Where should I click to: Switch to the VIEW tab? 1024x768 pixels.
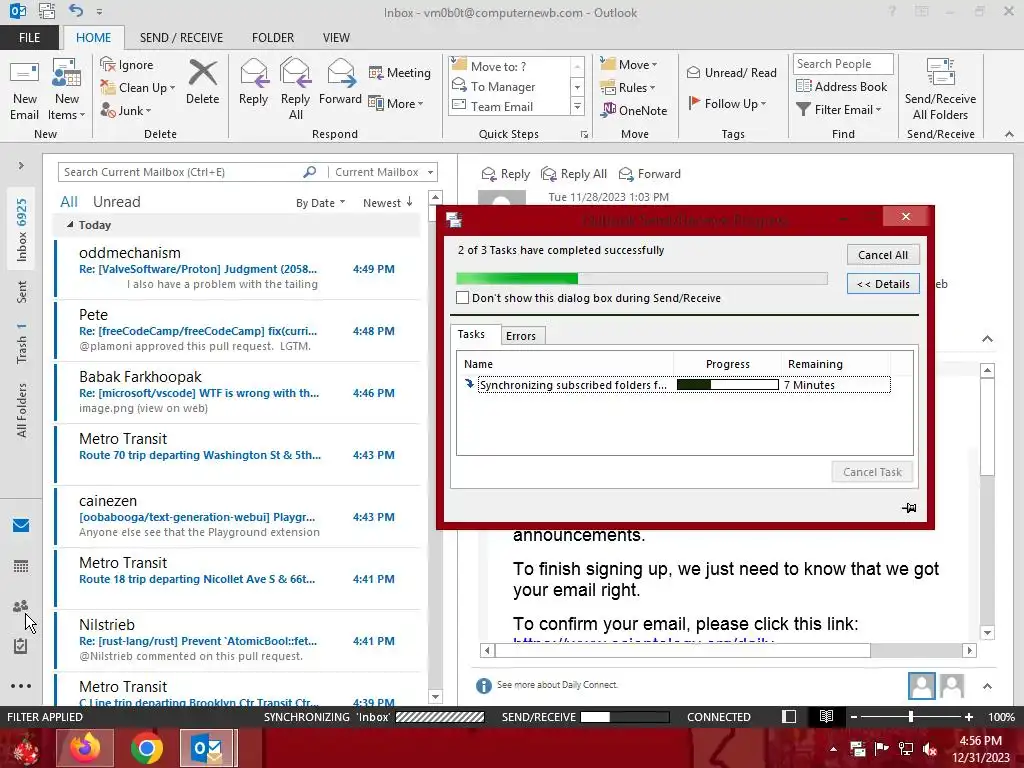click(336, 38)
